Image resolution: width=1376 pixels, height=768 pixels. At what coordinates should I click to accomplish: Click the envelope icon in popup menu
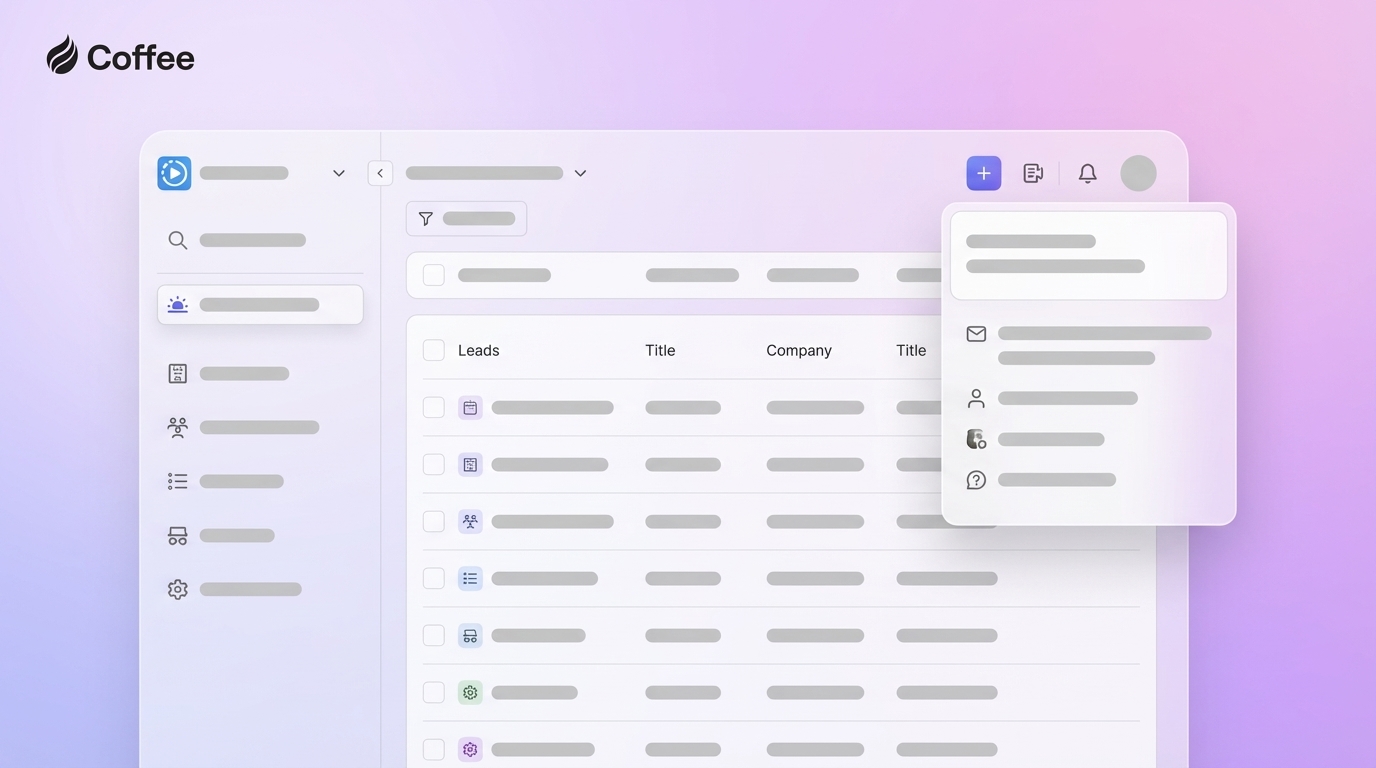coord(977,334)
